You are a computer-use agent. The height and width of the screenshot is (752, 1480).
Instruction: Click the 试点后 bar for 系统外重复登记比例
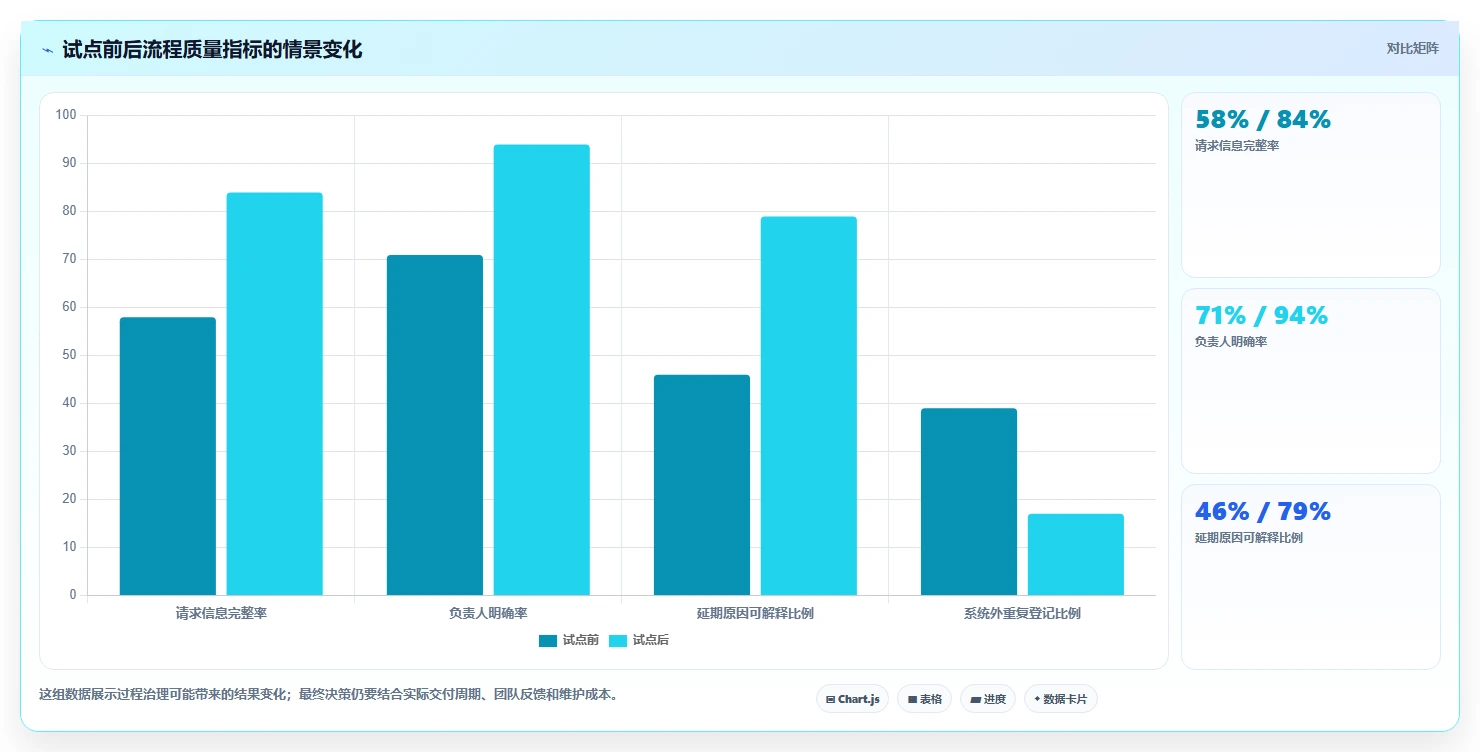(1076, 555)
